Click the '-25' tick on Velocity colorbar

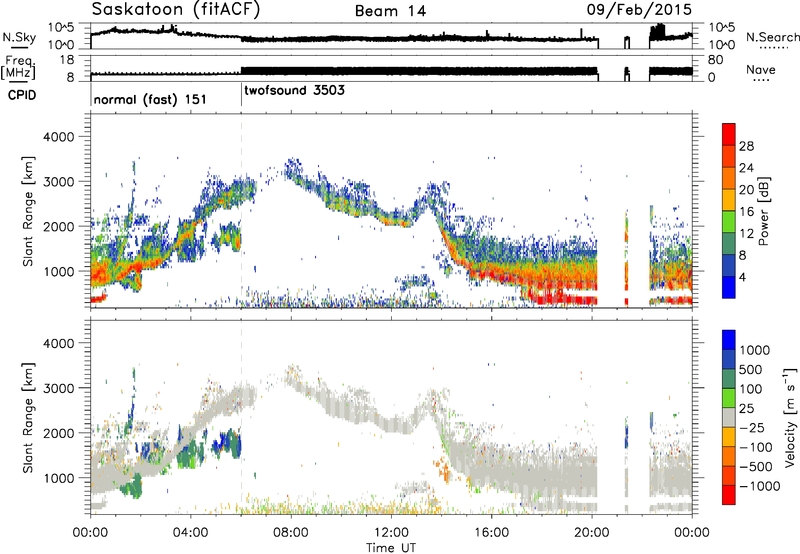pyautogui.click(x=752, y=428)
